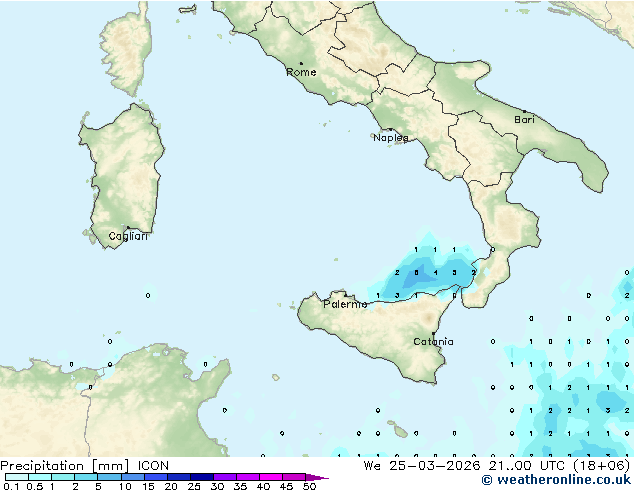Click the legend arrow tip past 50
This screenshot has height=490, width=634.
click(317, 477)
